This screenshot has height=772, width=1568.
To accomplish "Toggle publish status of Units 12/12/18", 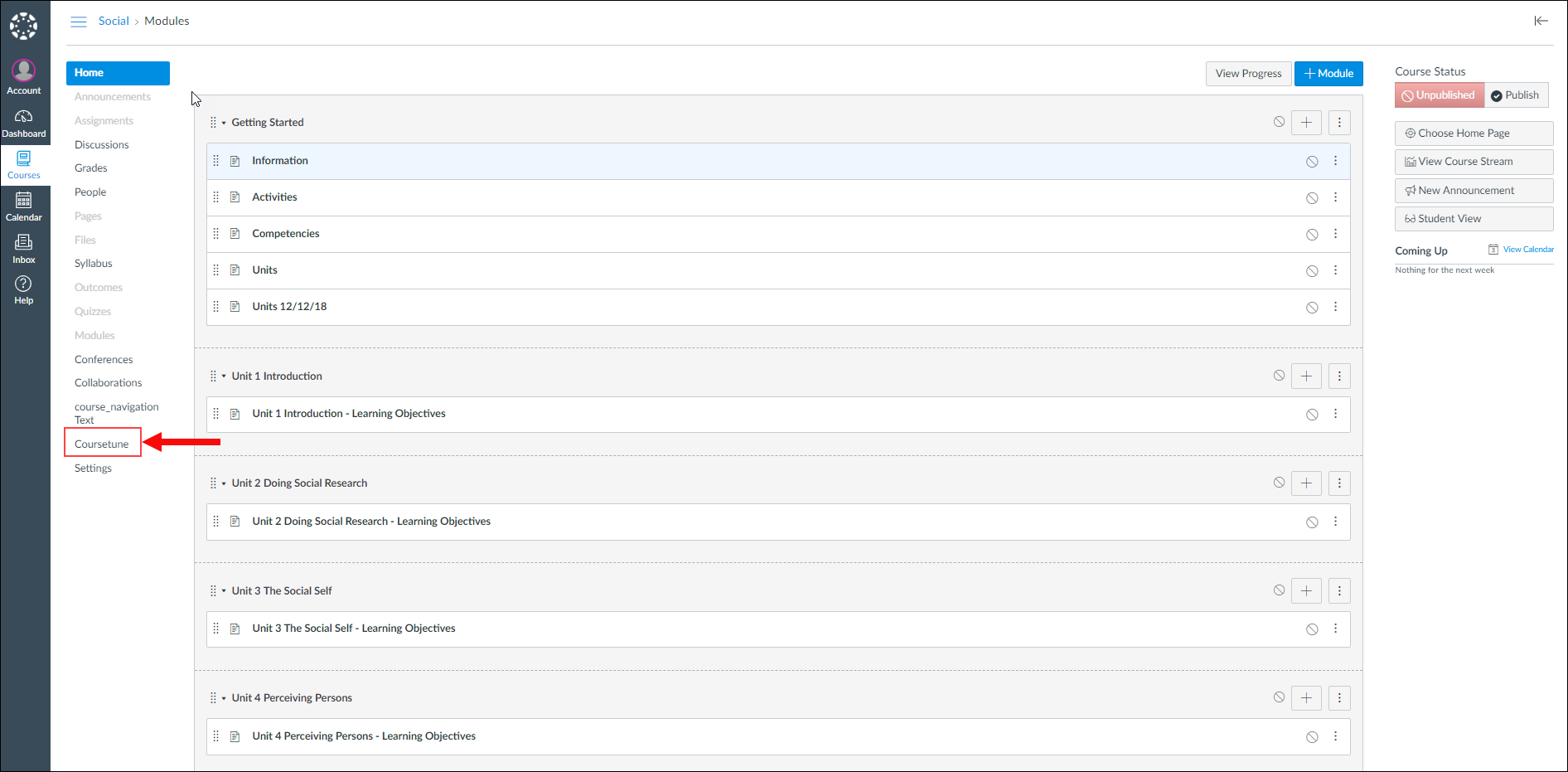I will 1312,308.
